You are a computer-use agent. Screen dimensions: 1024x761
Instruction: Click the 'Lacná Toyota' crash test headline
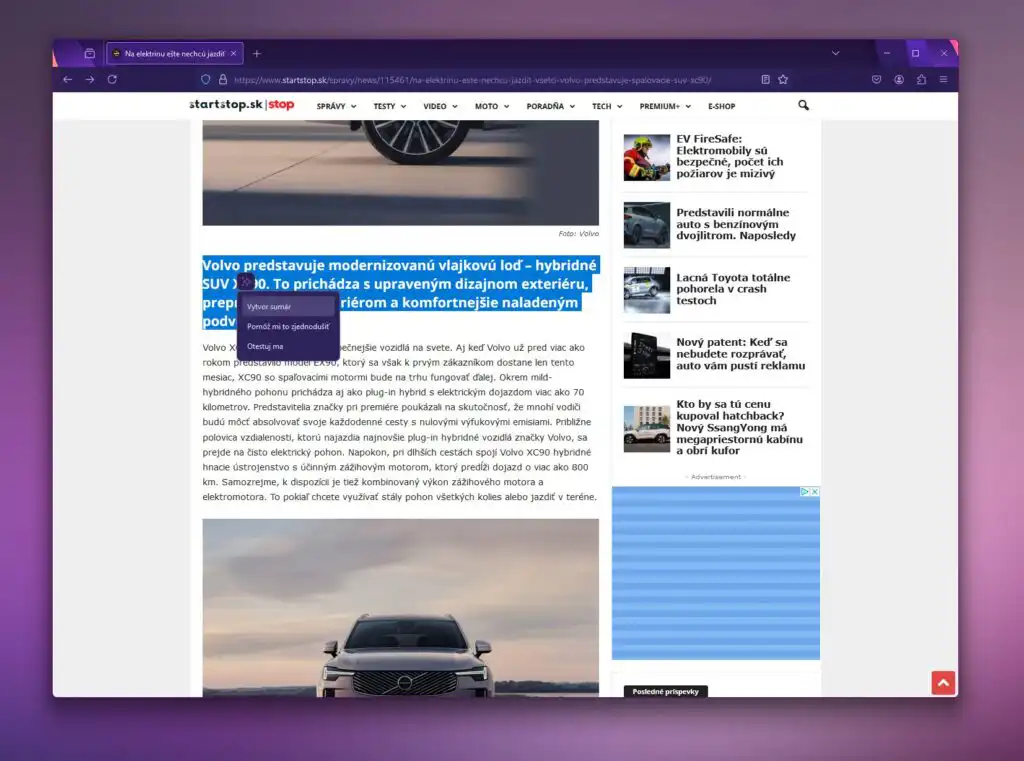tap(734, 290)
